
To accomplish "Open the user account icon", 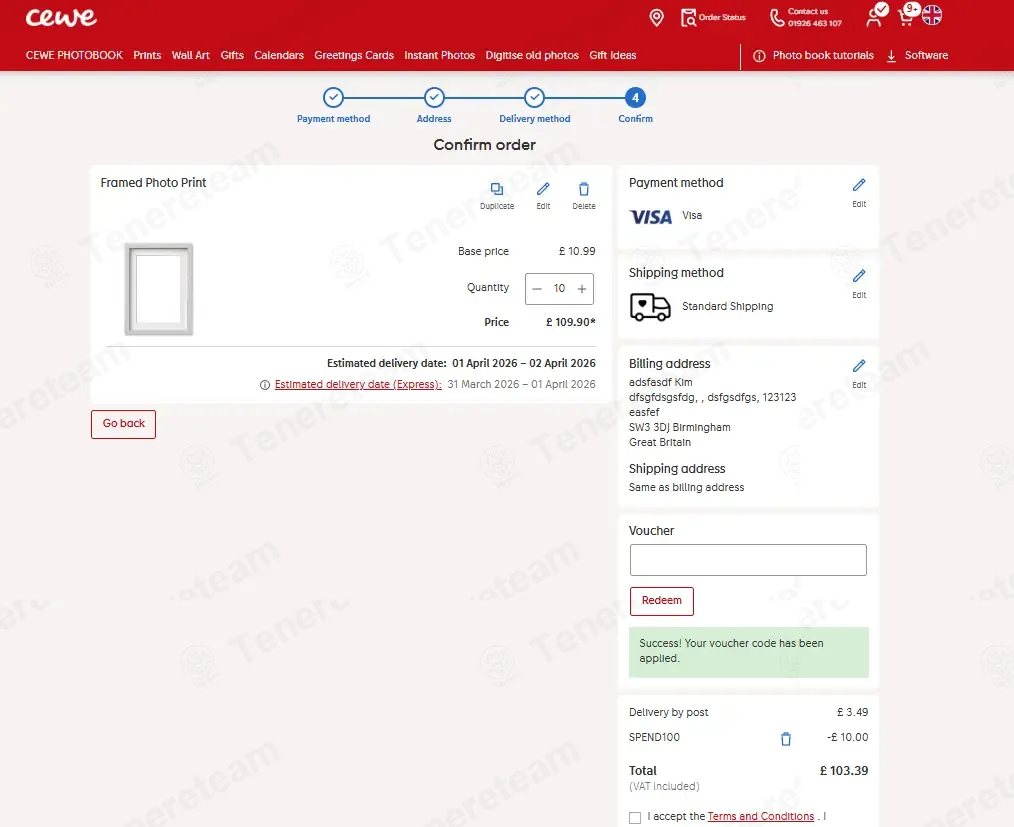I will coord(876,16).
